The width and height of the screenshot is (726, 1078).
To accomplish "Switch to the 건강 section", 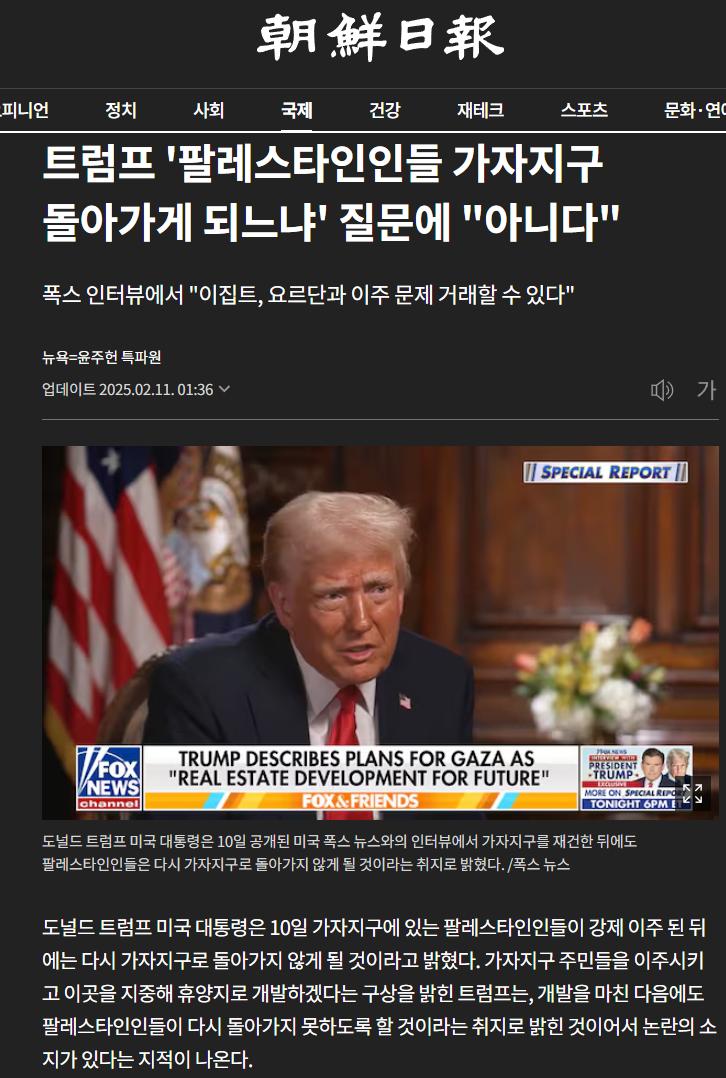I will (x=384, y=110).
